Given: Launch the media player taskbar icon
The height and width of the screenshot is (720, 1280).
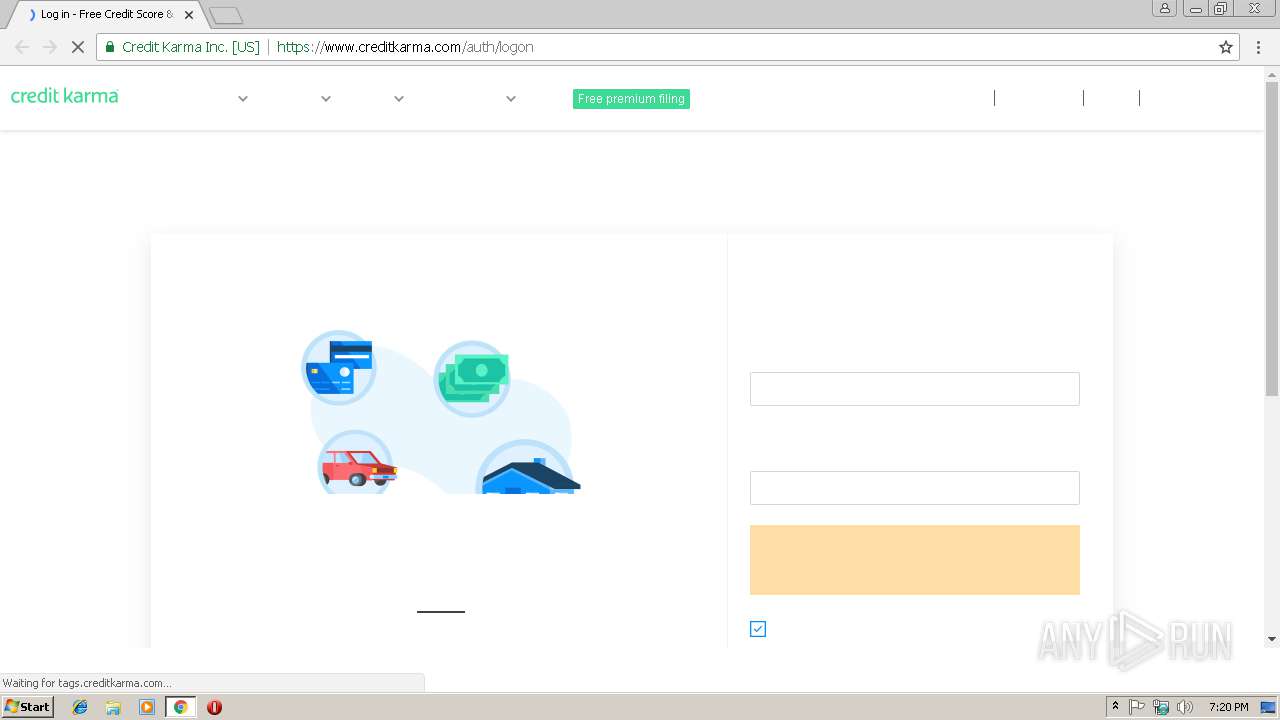Looking at the screenshot, I should (147, 707).
